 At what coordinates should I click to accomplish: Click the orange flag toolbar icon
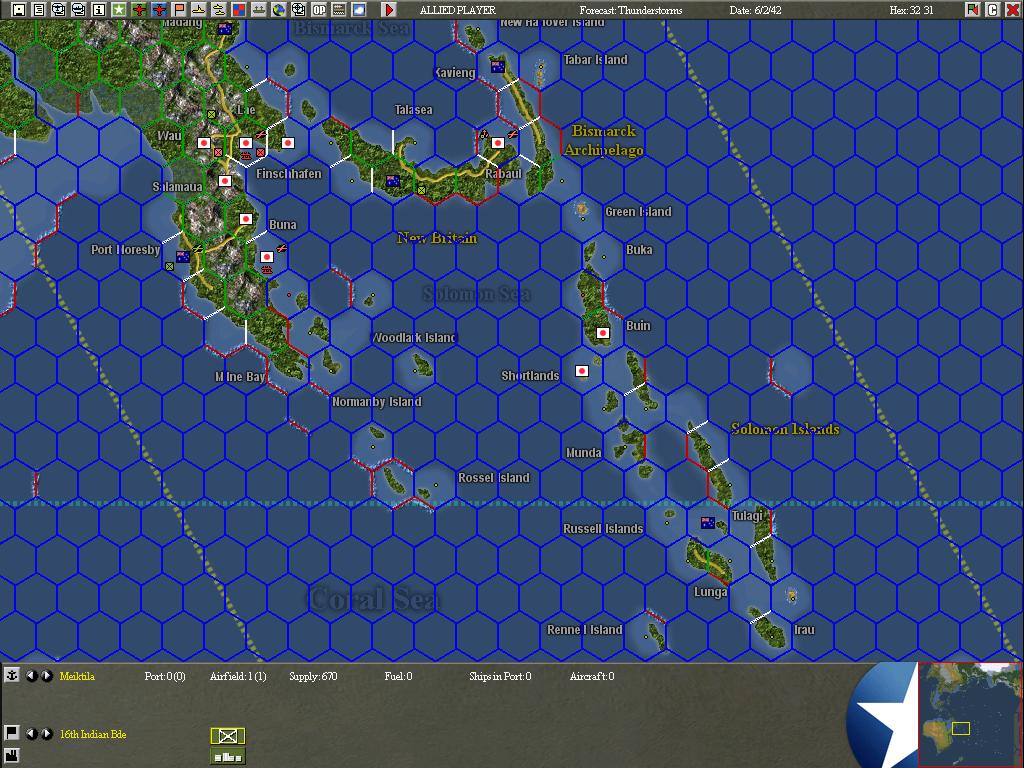pyautogui.click(x=179, y=10)
